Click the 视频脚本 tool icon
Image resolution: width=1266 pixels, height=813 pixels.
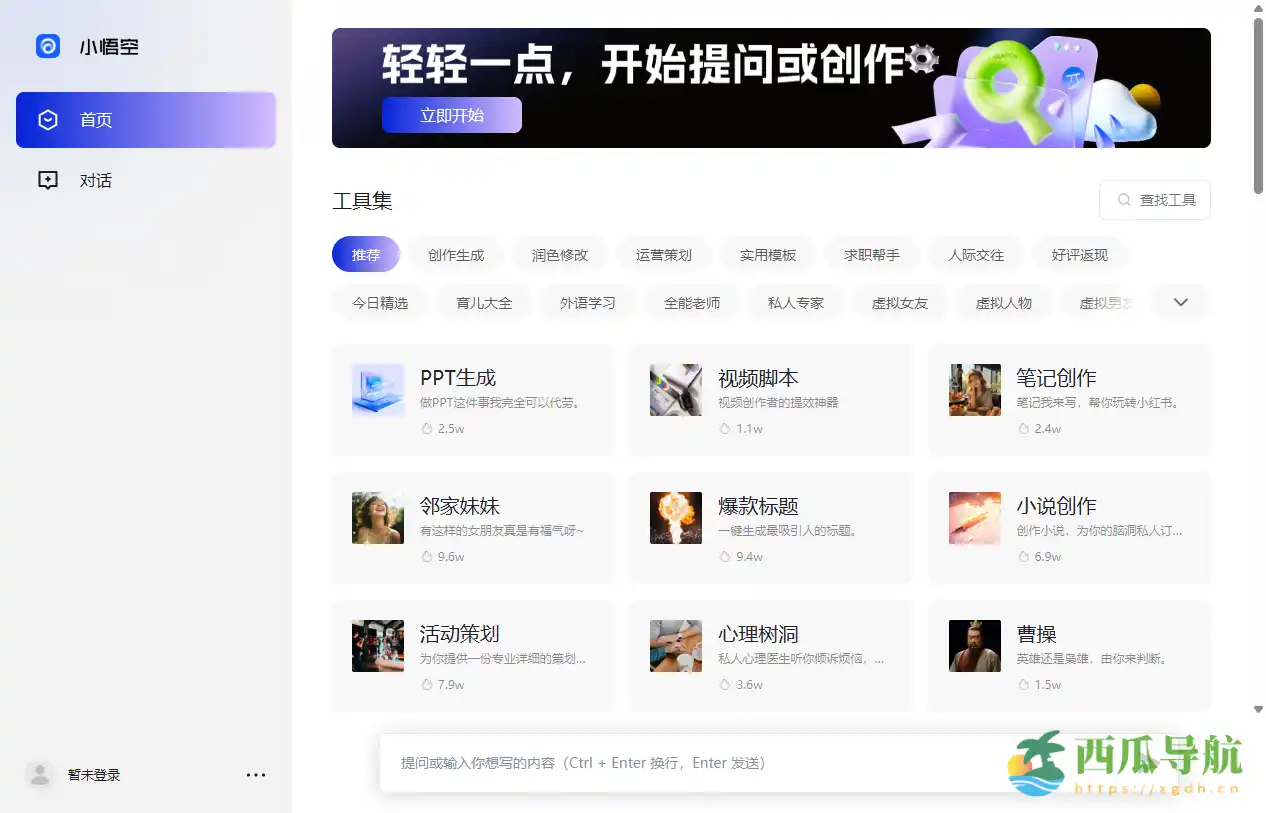676,390
